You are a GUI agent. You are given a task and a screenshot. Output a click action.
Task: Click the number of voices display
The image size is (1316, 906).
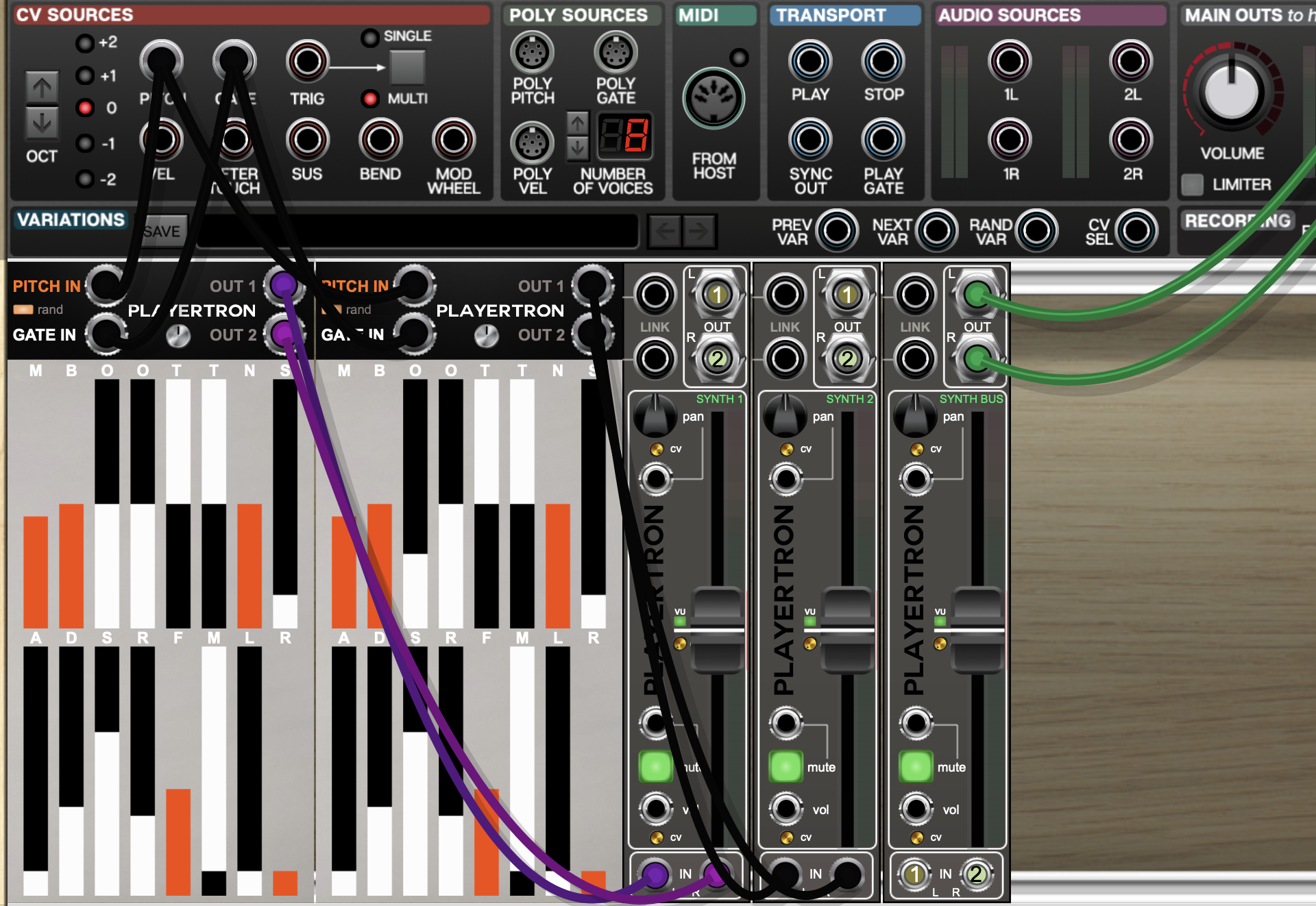click(x=624, y=135)
